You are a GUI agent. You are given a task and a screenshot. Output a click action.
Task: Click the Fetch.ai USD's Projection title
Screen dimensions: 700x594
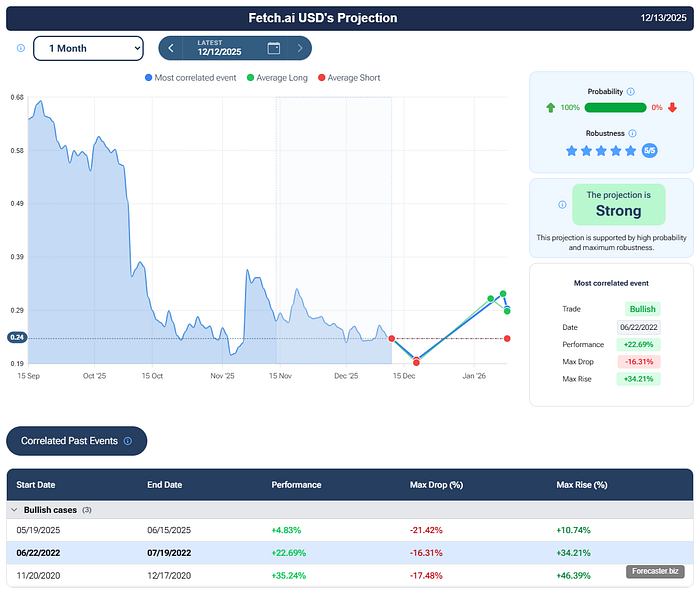(323, 18)
